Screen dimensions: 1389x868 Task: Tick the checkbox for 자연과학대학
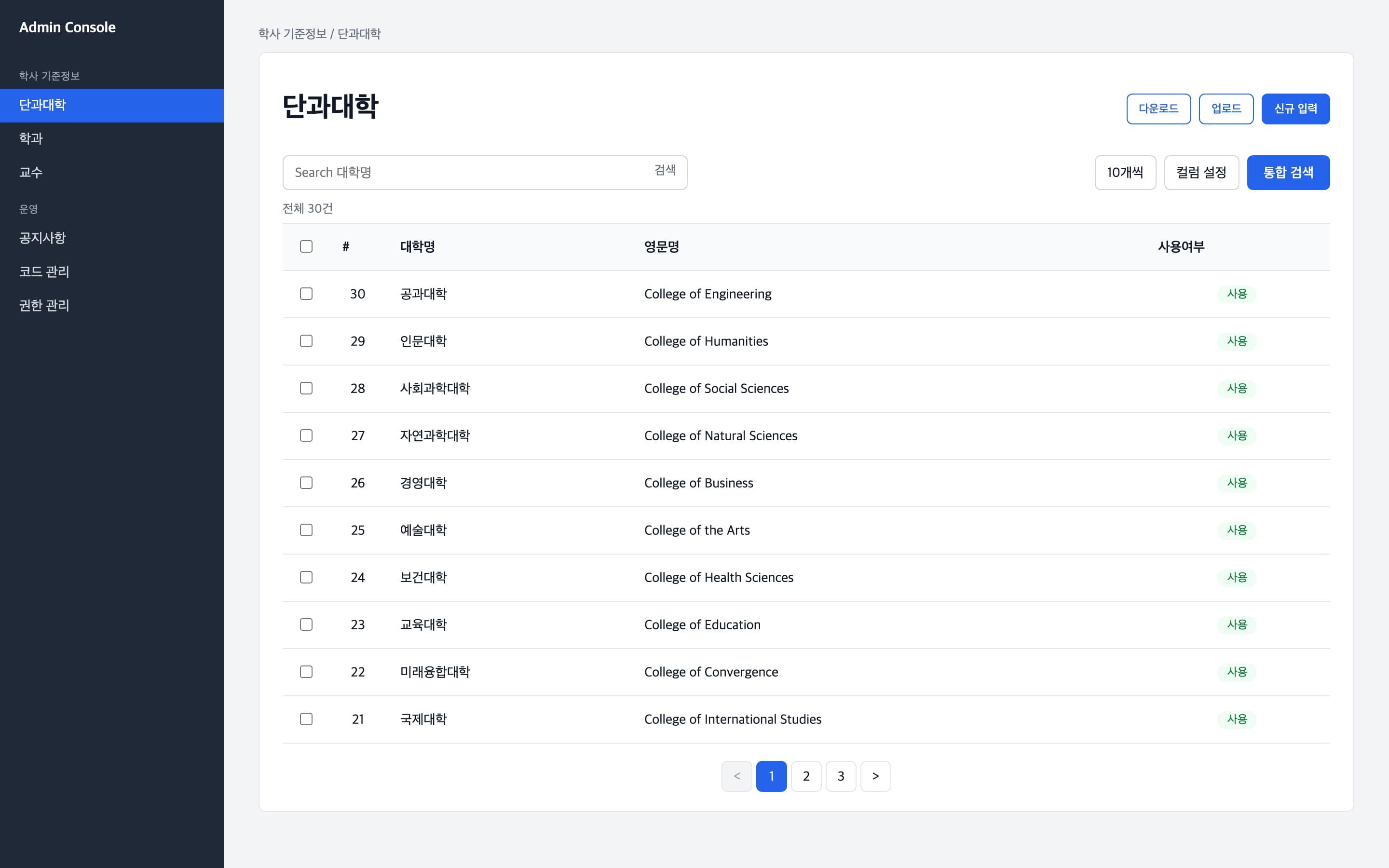306,436
